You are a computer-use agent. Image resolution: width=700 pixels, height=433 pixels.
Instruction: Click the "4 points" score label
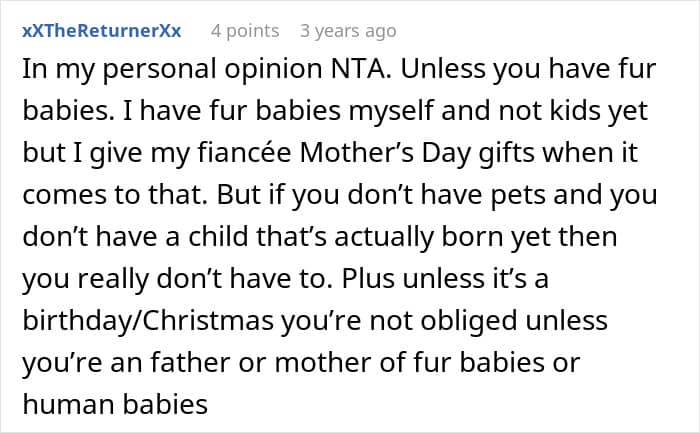coord(245,31)
